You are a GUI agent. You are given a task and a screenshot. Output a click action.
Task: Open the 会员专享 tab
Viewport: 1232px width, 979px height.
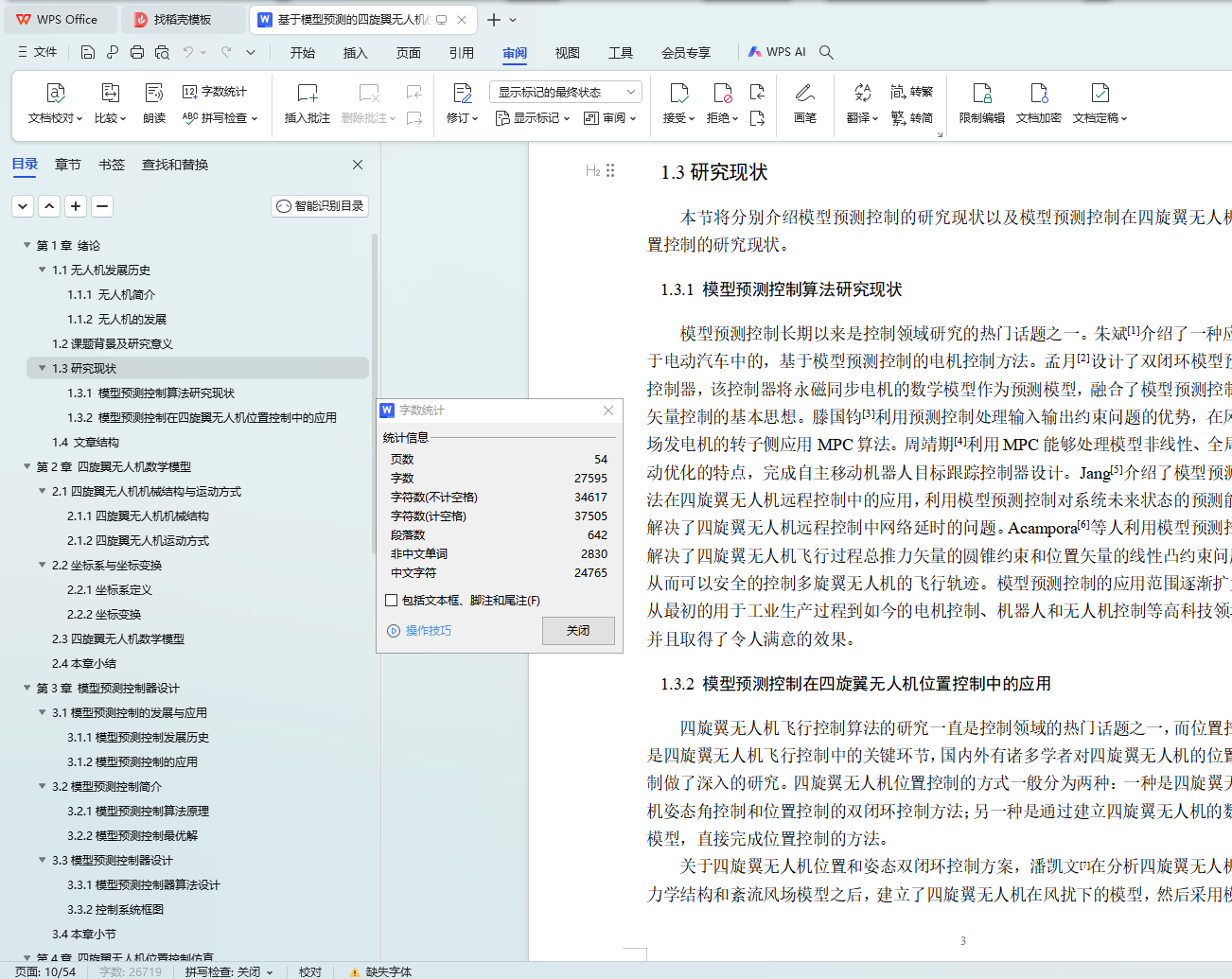click(686, 53)
